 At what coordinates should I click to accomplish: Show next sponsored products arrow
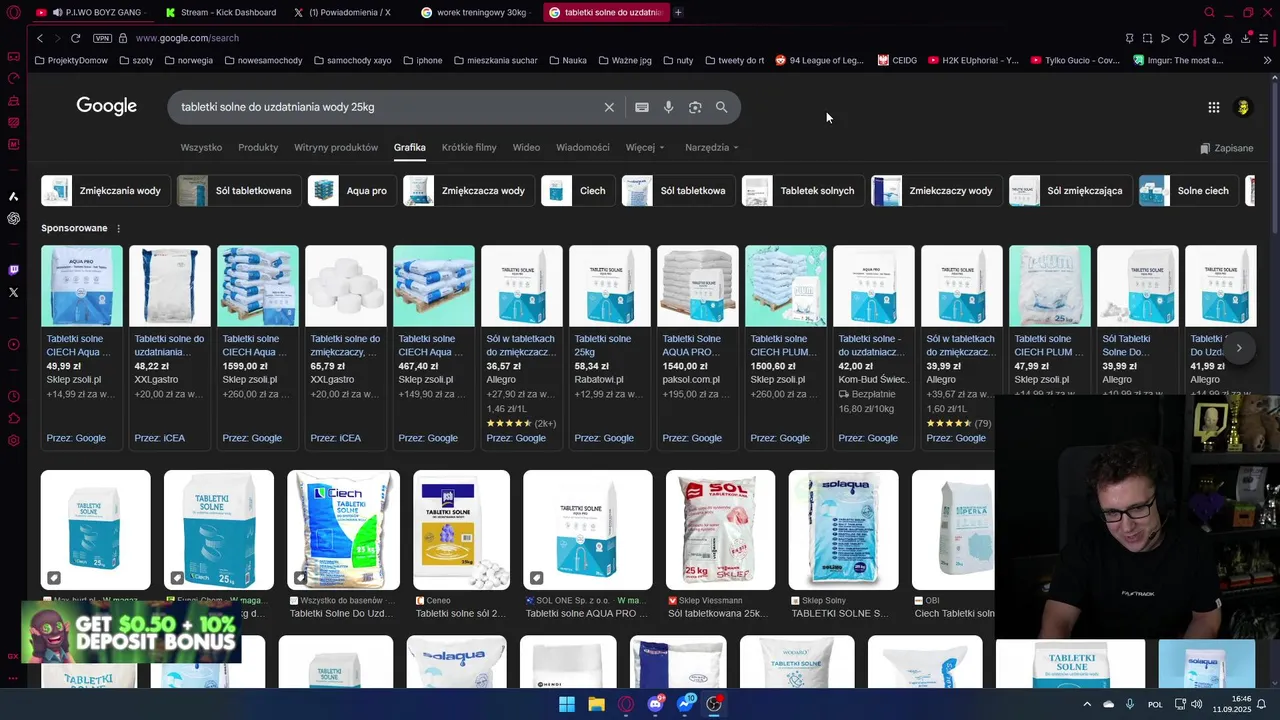pyautogui.click(x=1239, y=348)
